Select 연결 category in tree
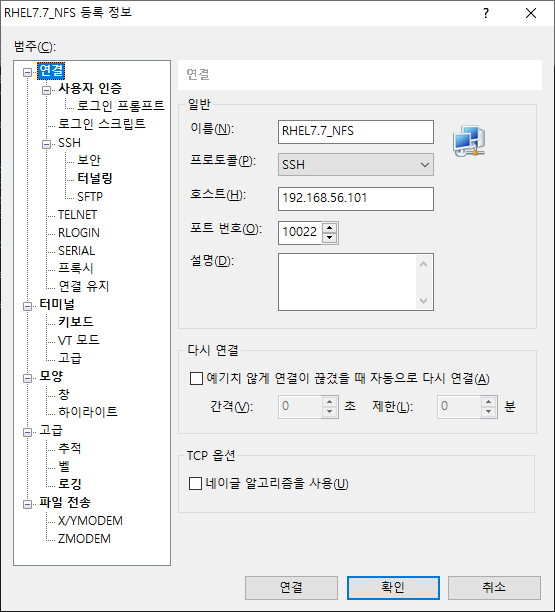Viewport: 555px width, 612px height. [x=51, y=71]
